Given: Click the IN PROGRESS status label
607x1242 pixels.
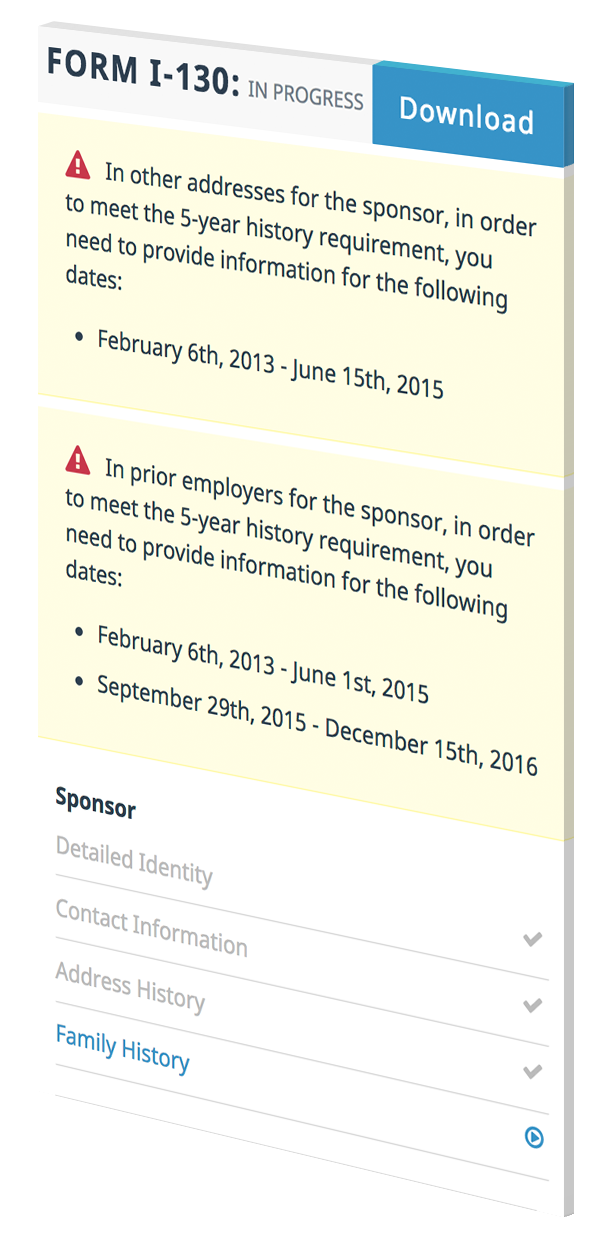Looking at the screenshot, I should click(x=305, y=96).
